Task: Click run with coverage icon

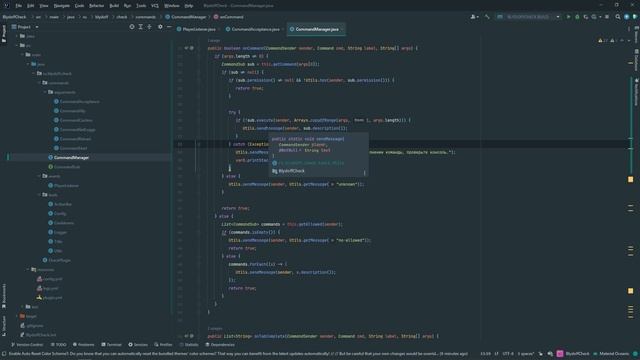Action: coord(586,17)
